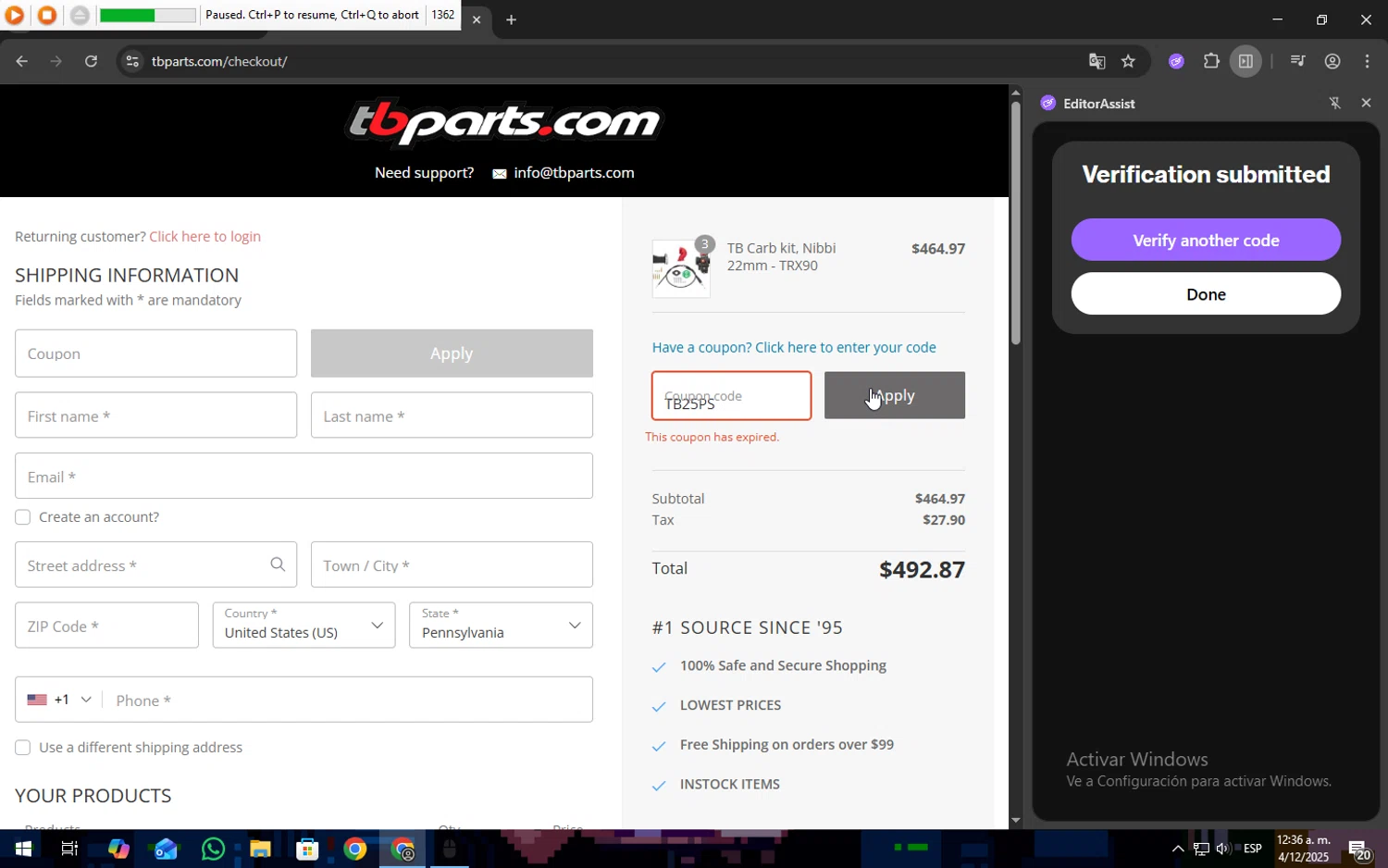Check the Create an account checkbox
1388x868 pixels.
pos(23,517)
